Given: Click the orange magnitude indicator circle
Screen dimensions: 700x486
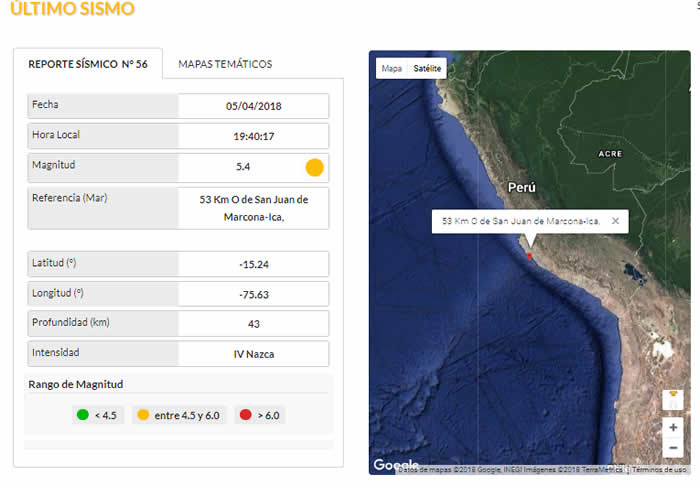Looking at the screenshot, I should coord(314,167).
